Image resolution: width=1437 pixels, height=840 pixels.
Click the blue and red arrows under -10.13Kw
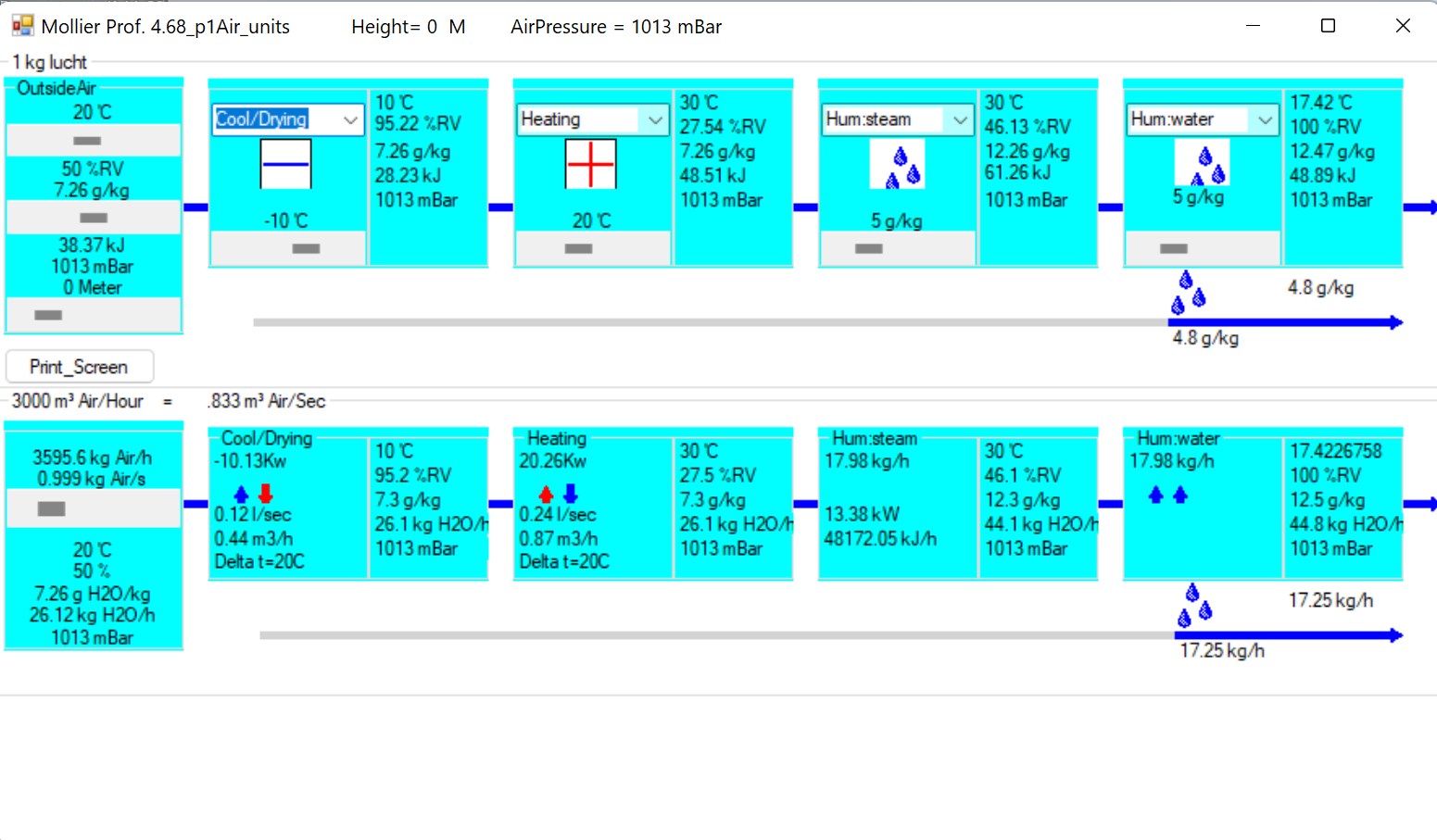[x=253, y=493]
